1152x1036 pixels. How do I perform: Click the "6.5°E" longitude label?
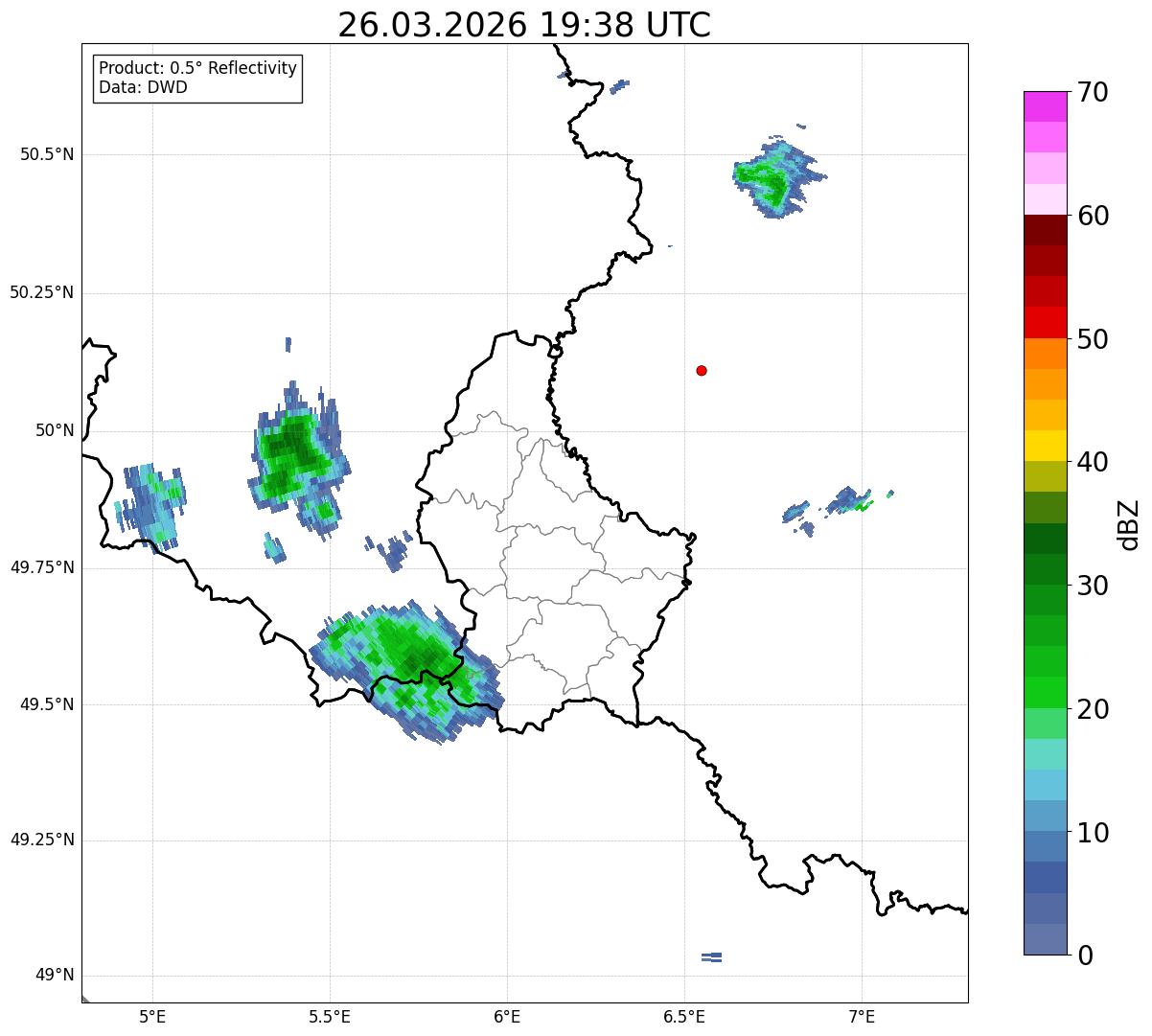684,1017
